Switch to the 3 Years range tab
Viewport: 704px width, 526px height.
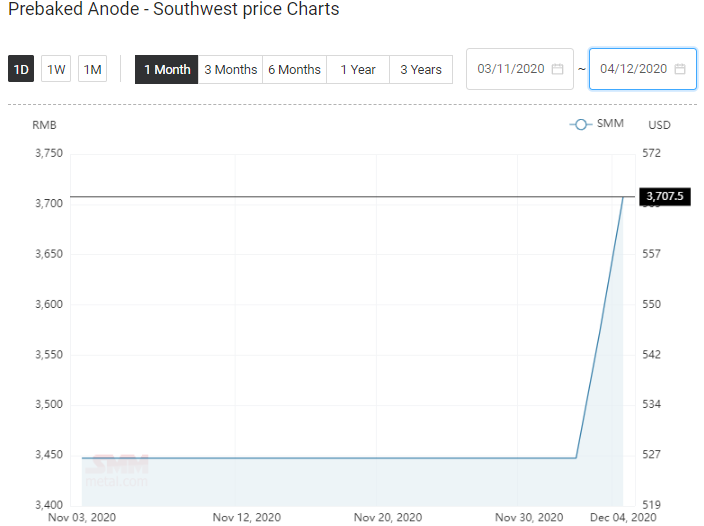tap(420, 69)
